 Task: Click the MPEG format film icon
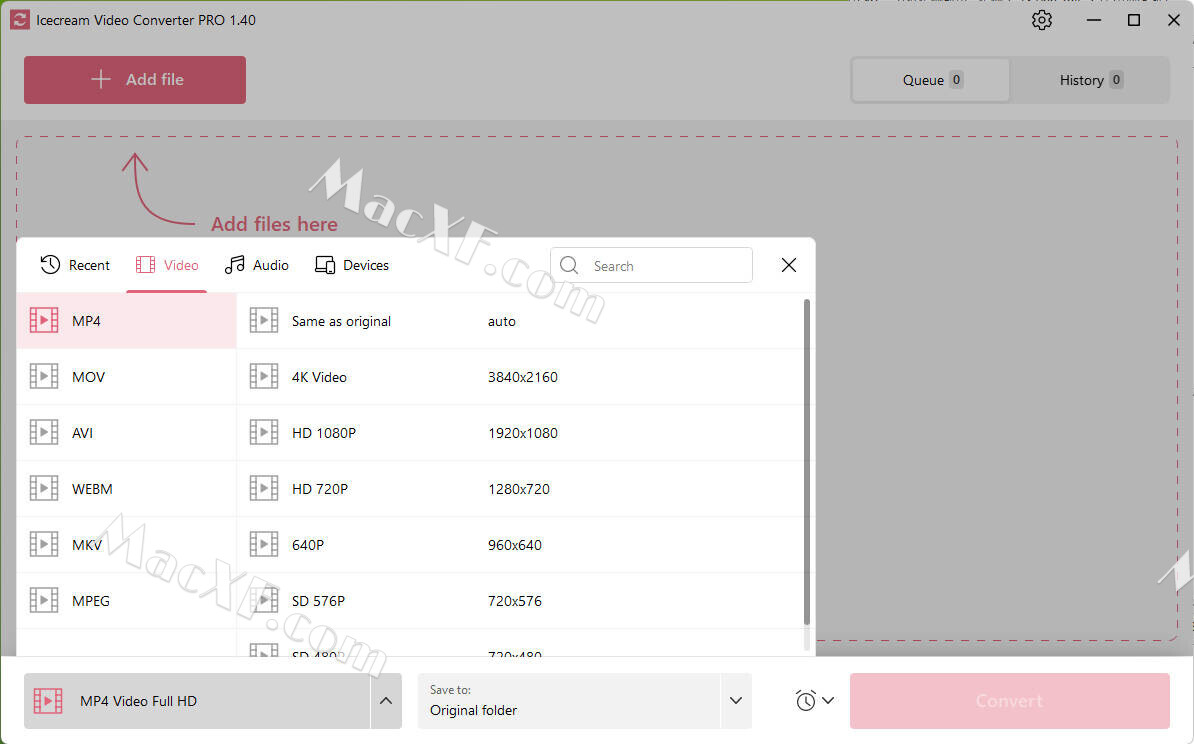[x=44, y=600]
